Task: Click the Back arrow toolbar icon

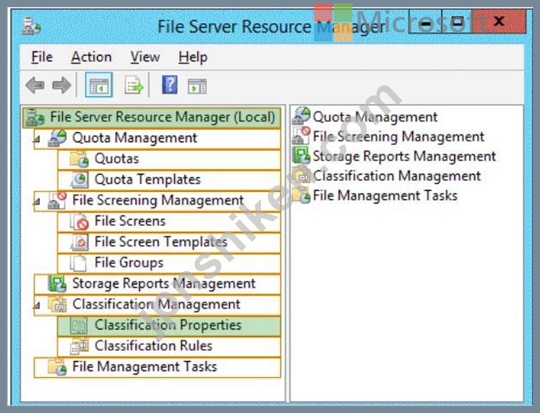Action: (35, 85)
